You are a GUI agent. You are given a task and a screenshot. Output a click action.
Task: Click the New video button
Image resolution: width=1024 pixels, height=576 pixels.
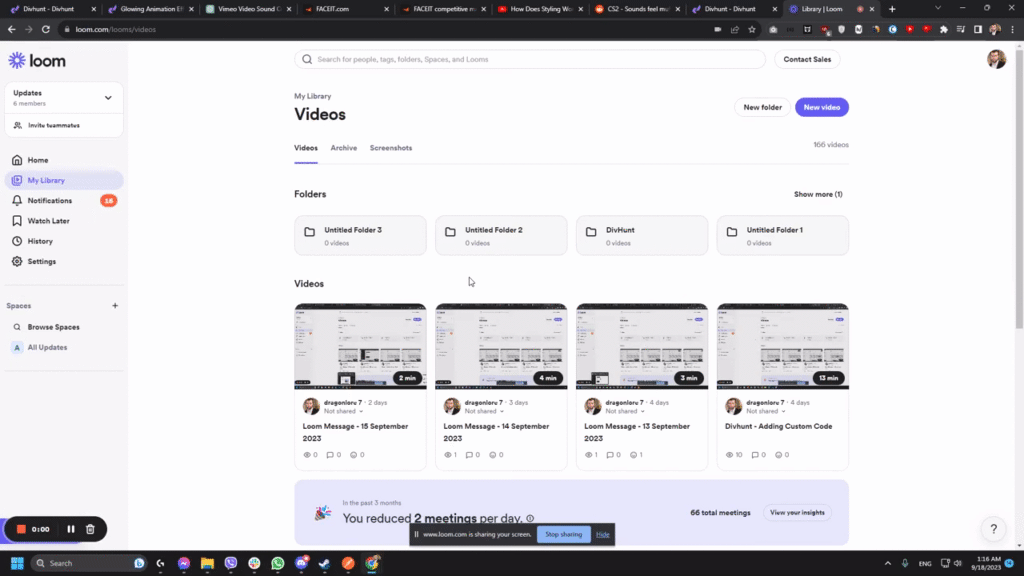coord(822,107)
